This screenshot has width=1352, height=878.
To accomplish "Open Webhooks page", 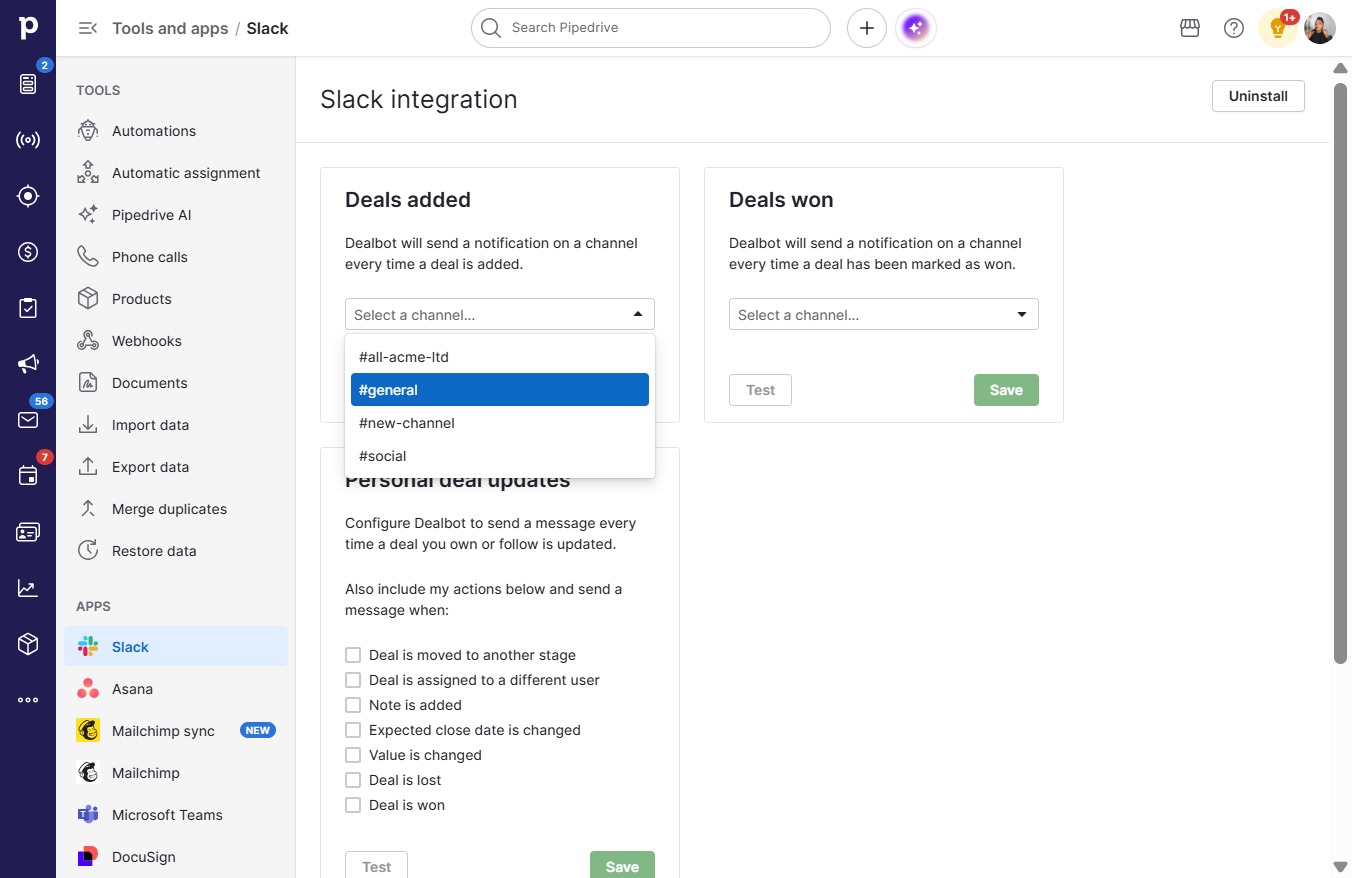I will tap(176, 341).
